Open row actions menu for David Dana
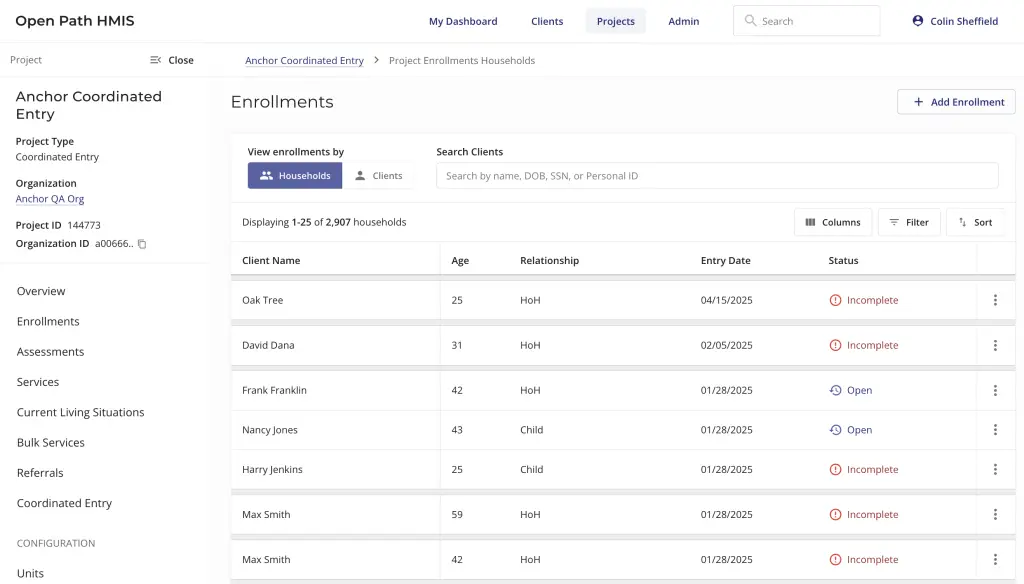 pos(994,345)
